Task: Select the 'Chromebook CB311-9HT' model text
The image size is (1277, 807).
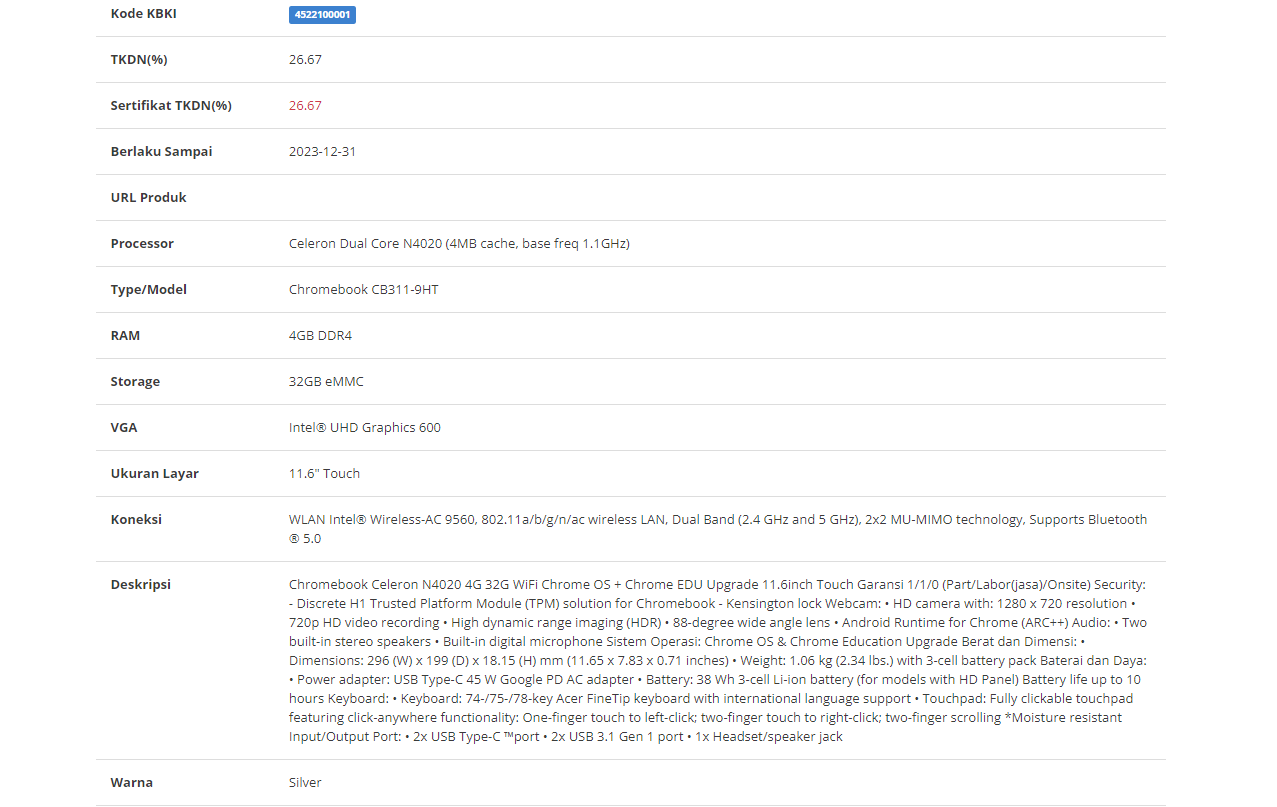Action: 364,290
